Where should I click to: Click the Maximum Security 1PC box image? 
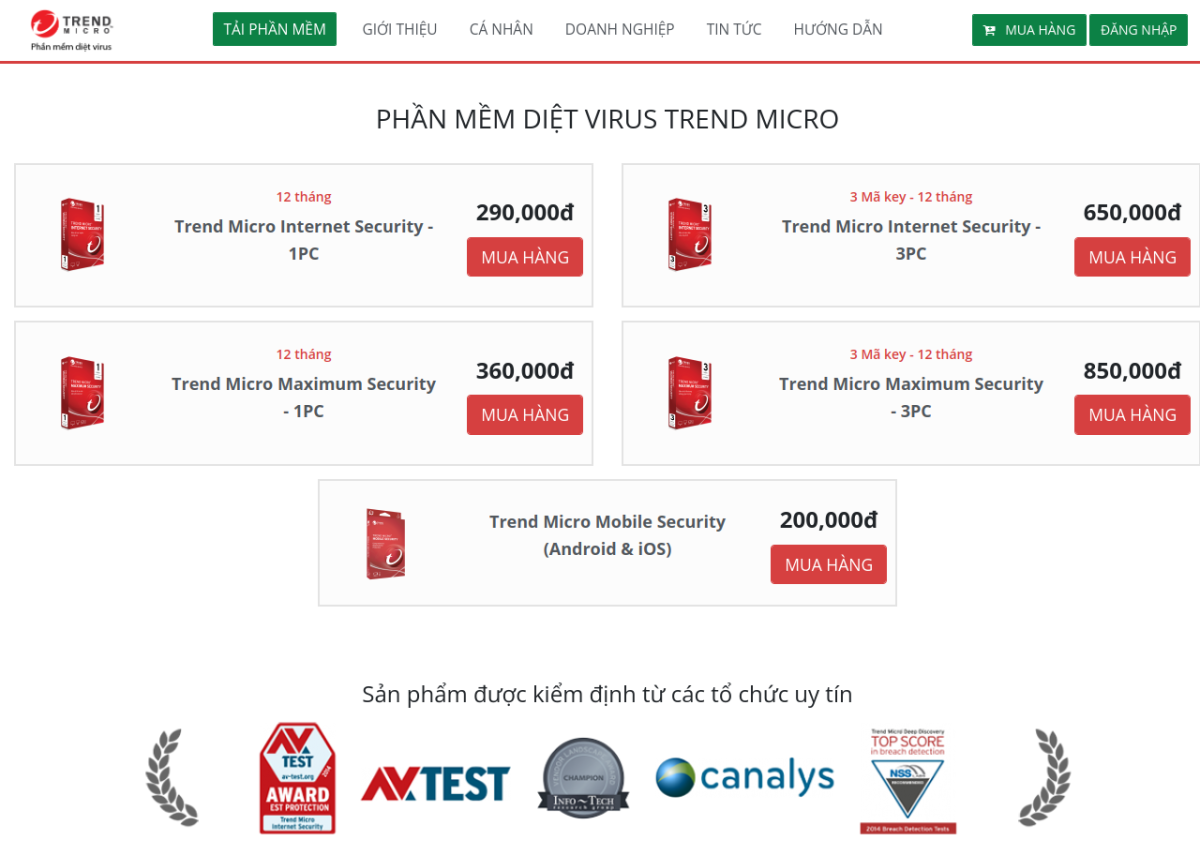pyautogui.click(x=82, y=393)
